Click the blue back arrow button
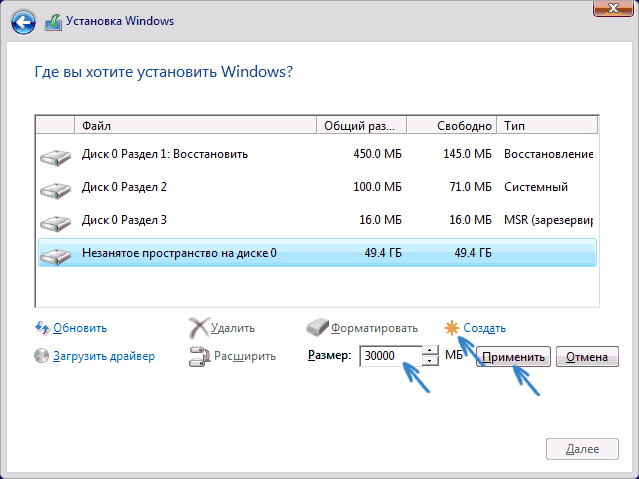This screenshot has width=639, height=479. tap(23, 22)
